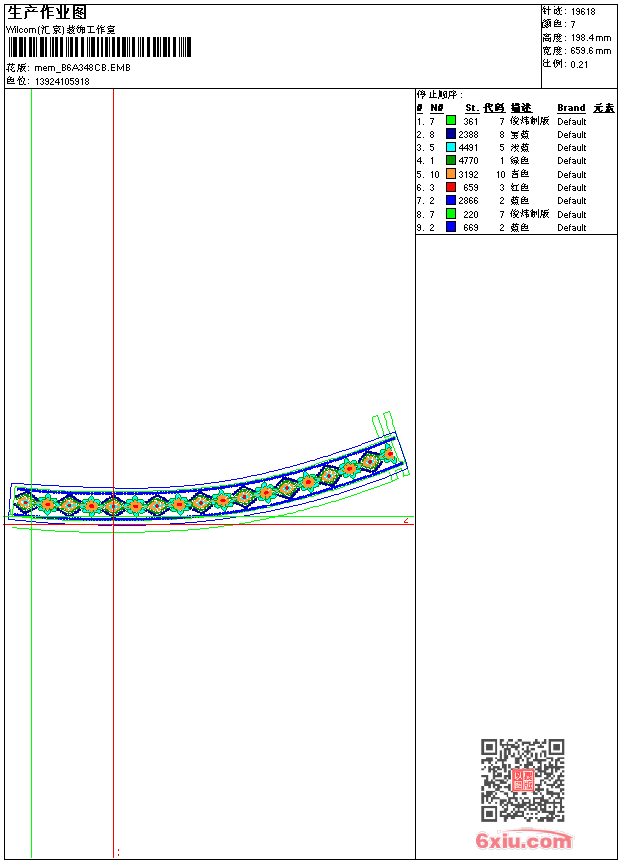Click the Brand column header
Image resolution: width=620 pixels, height=860 pixels.
[571, 108]
